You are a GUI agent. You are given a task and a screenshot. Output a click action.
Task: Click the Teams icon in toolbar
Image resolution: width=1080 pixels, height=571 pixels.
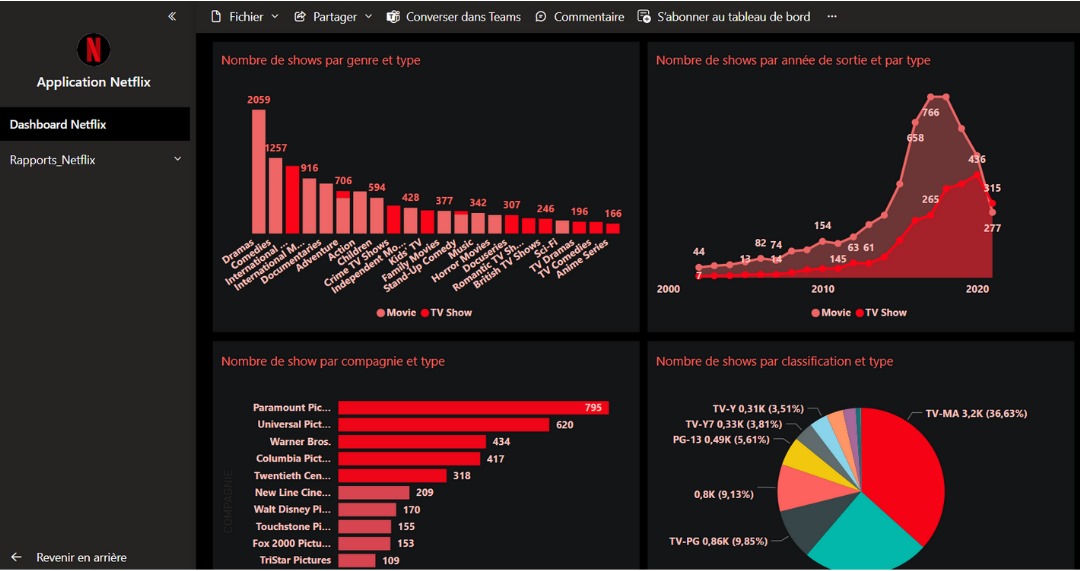(x=393, y=17)
